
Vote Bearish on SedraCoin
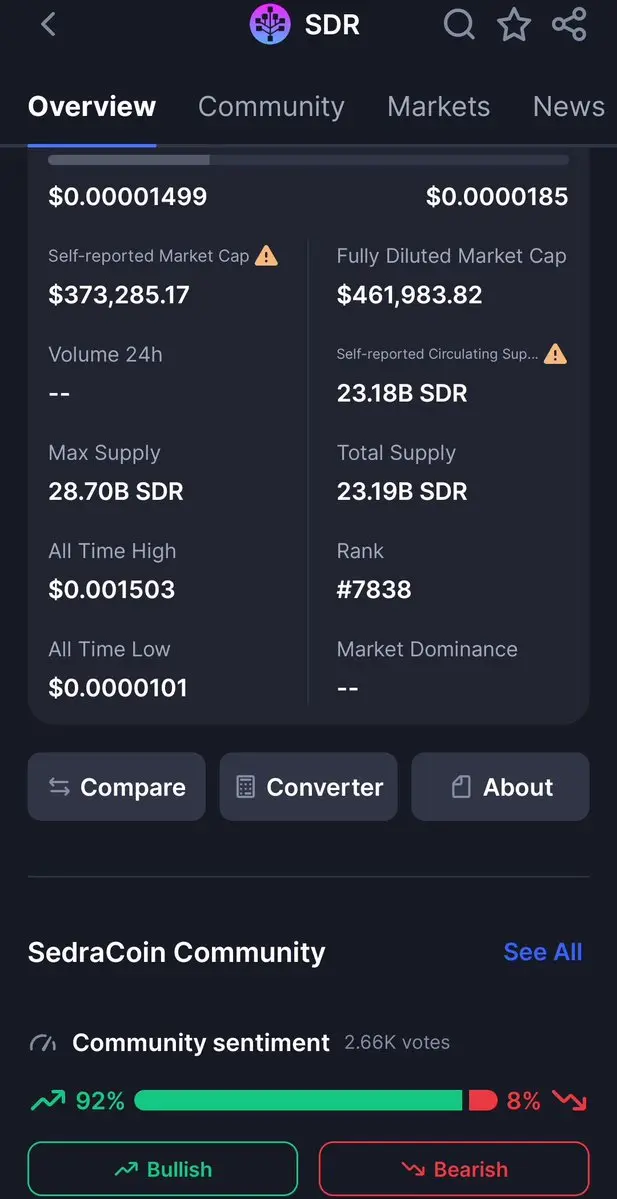(454, 1168)
